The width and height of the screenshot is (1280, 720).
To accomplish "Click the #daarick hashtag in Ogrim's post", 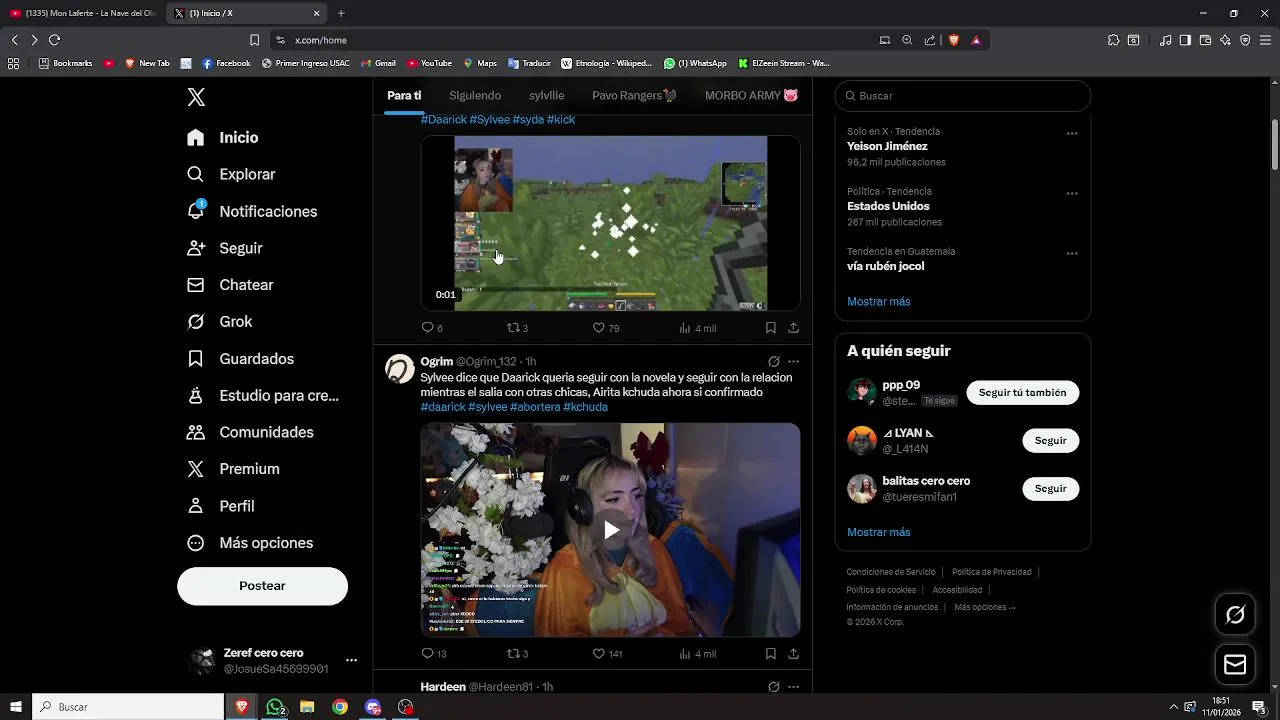I will [443, 407].
